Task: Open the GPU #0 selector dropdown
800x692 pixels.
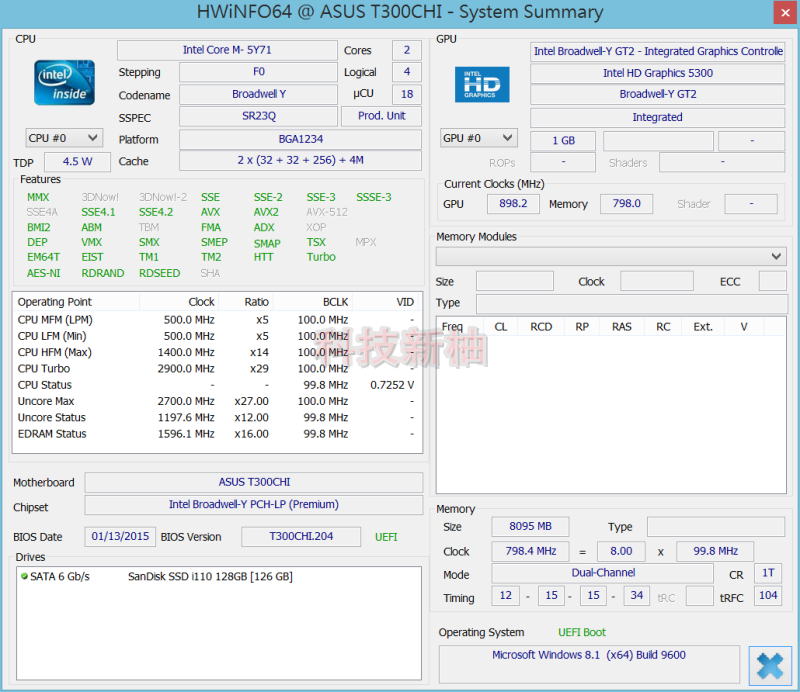Action: click(x=479, y=138)
